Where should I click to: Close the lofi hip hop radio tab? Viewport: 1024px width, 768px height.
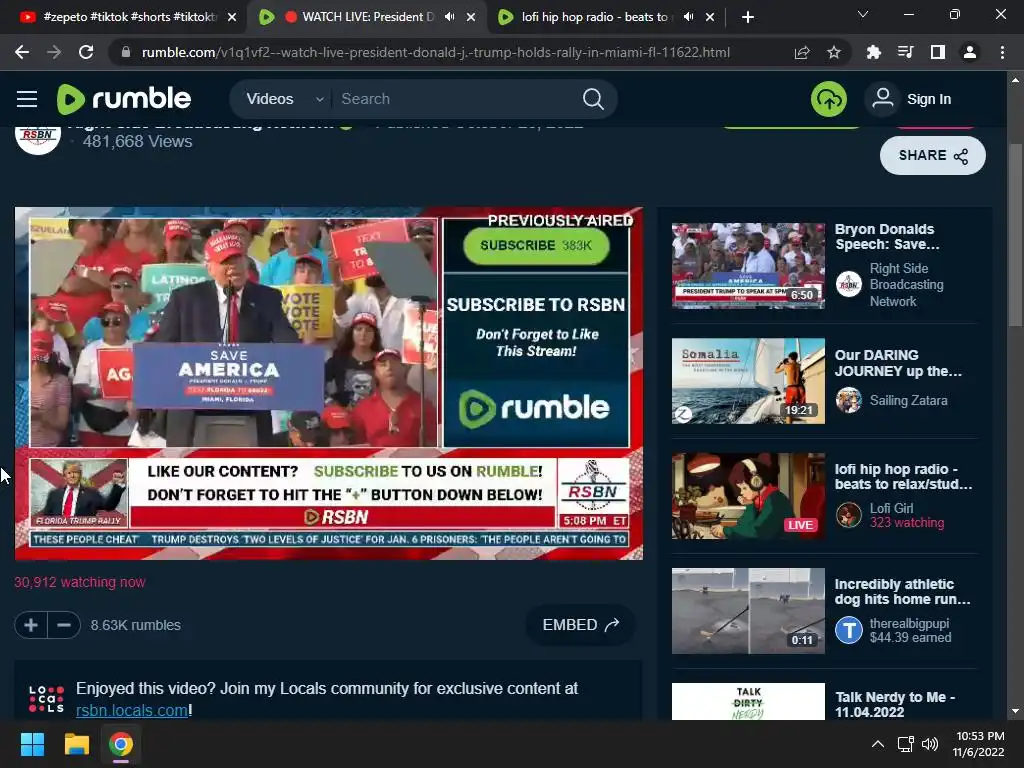point(711,17)
